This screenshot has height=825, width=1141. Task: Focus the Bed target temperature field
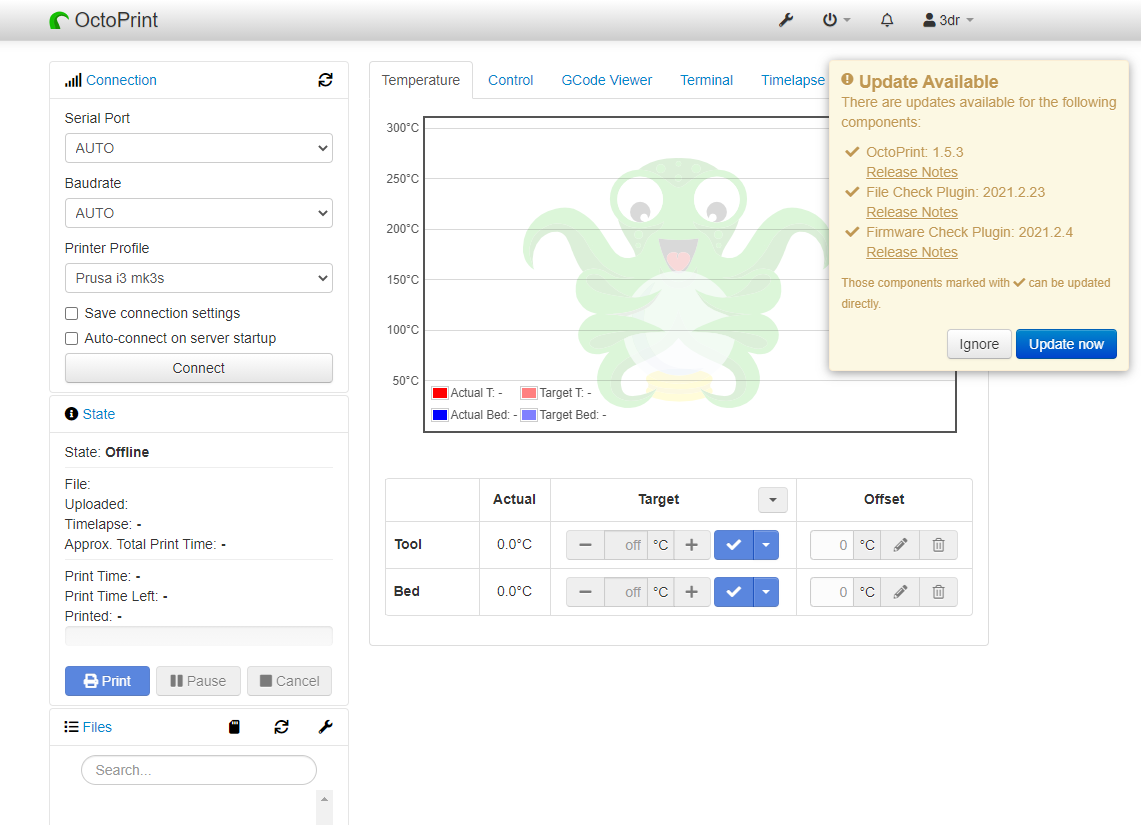[x=626, y=592]
